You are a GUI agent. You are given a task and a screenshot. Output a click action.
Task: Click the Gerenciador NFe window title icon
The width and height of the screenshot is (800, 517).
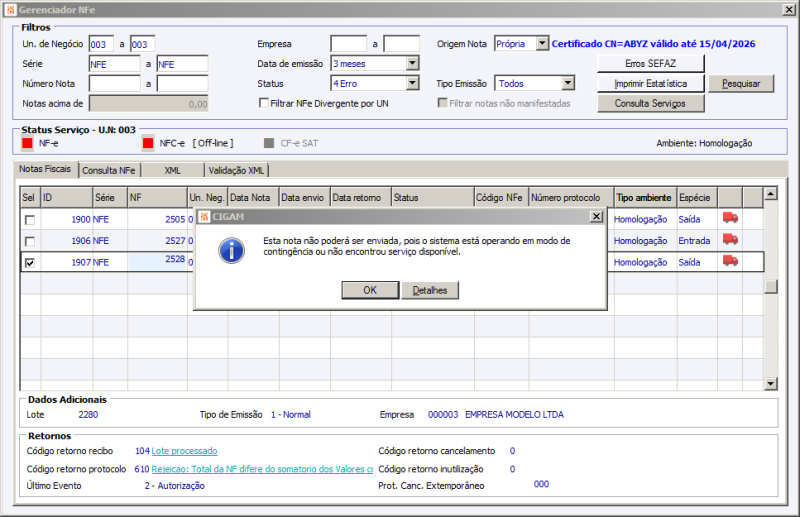tap(11, 10)
